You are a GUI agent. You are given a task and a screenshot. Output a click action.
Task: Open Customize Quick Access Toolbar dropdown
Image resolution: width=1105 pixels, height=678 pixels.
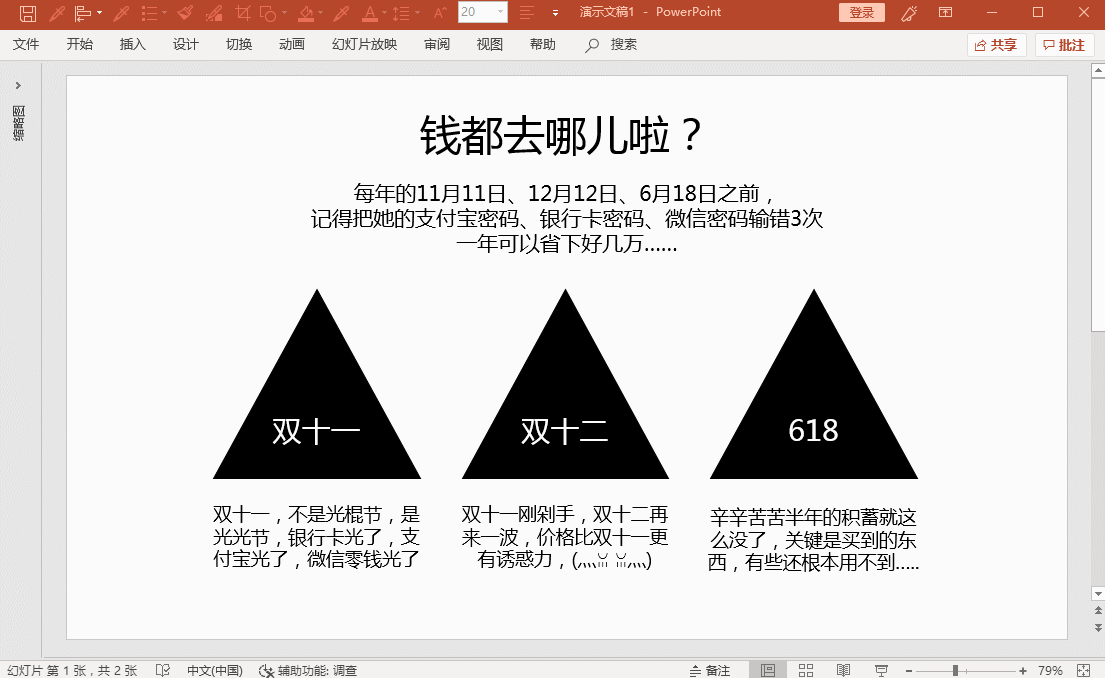(x=555, y=13)
